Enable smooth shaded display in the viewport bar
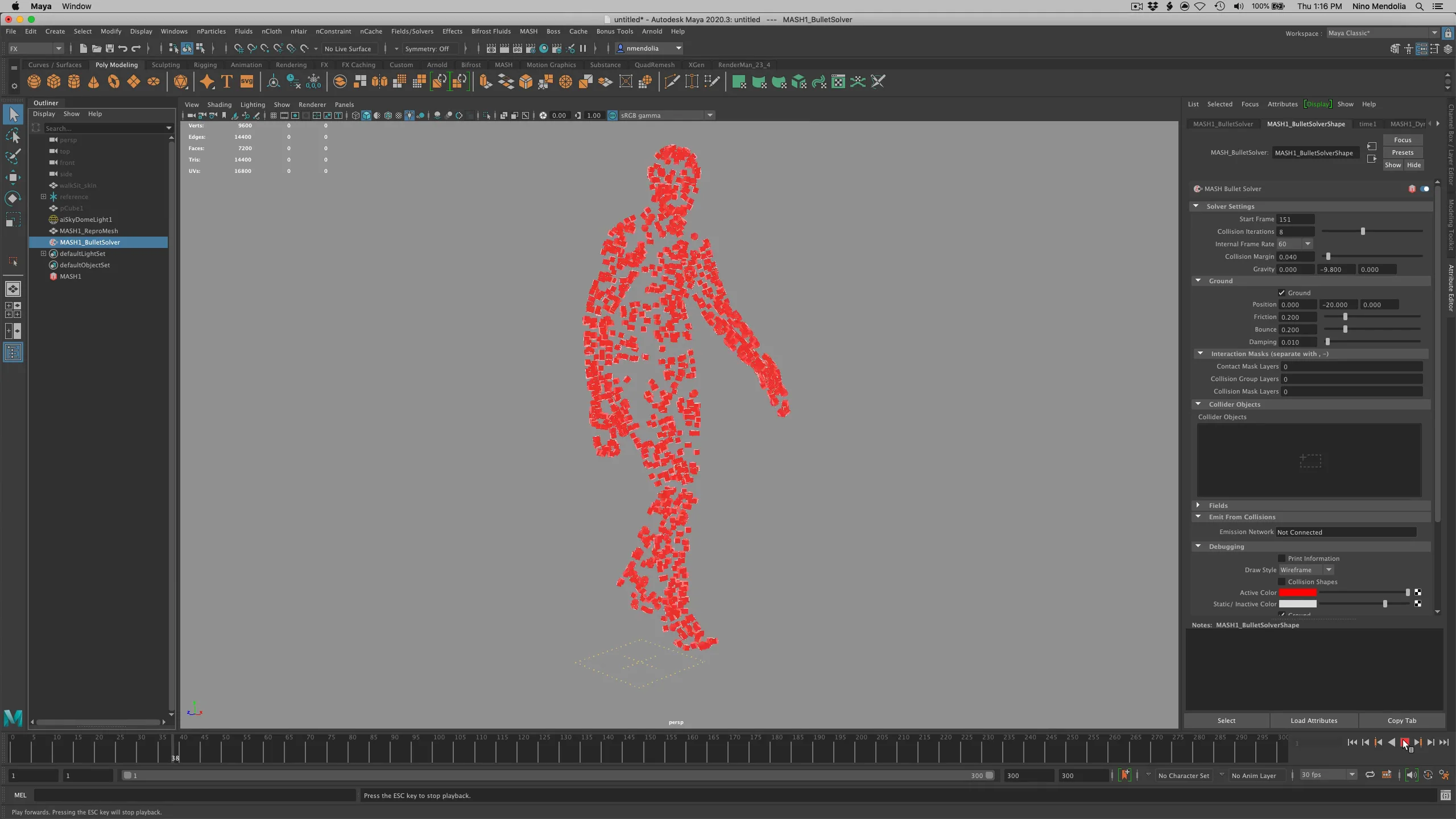This screenshot has width=1456, height=819. [x=366, y=115]
